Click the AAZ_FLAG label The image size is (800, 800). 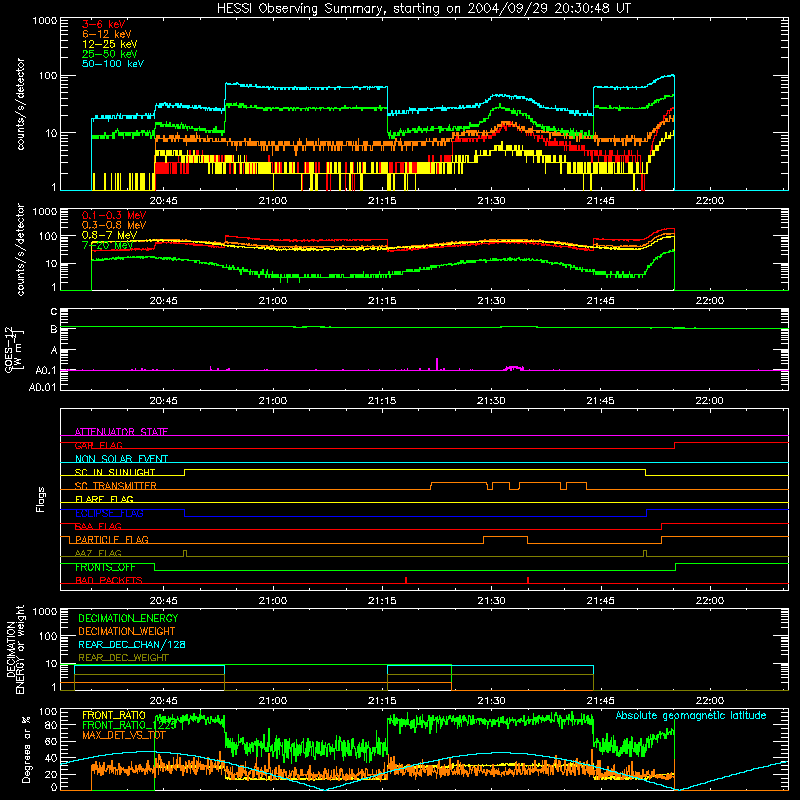point(98,553)
